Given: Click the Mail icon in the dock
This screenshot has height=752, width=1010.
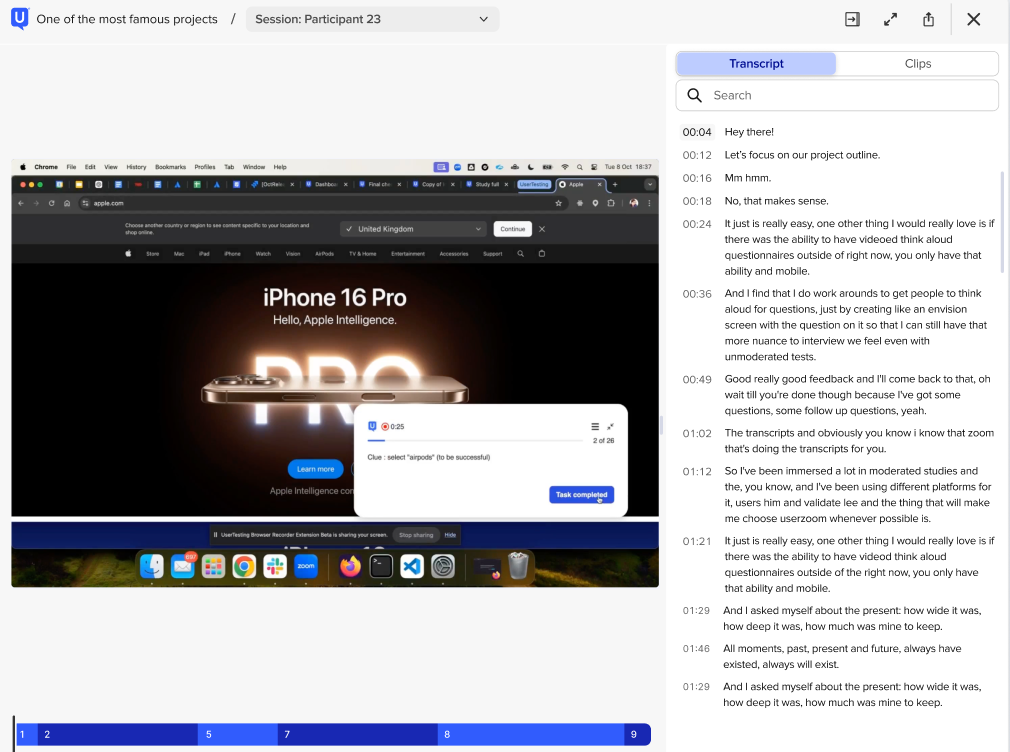Looking at the screenshot, I should (x=183, y=566).
